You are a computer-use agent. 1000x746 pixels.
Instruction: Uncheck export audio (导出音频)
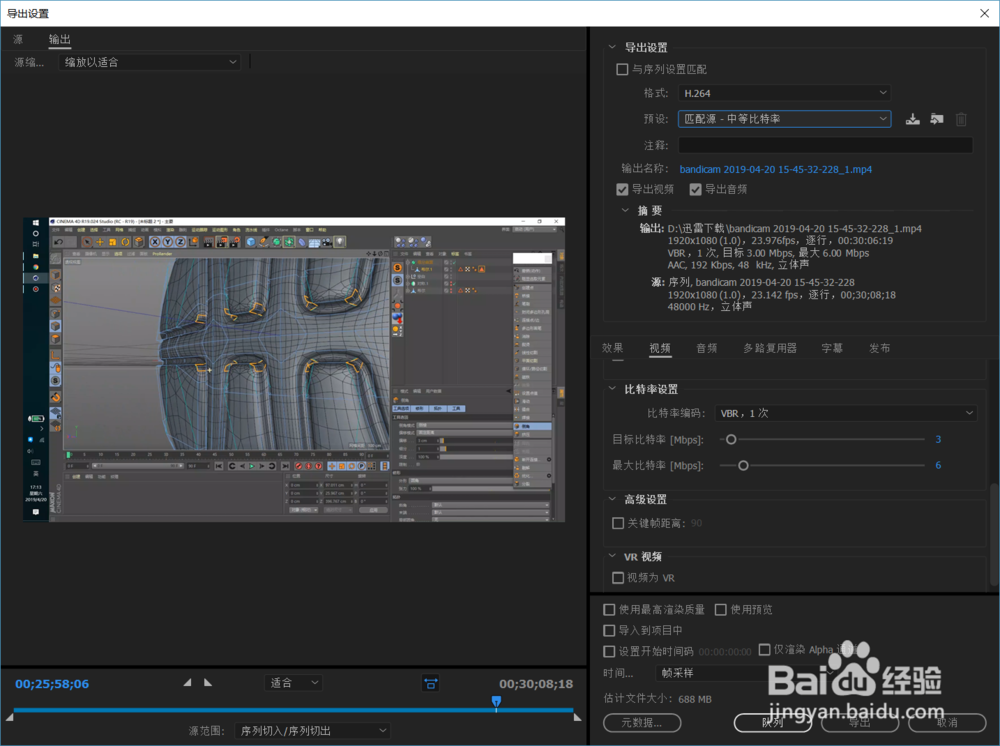696,189
